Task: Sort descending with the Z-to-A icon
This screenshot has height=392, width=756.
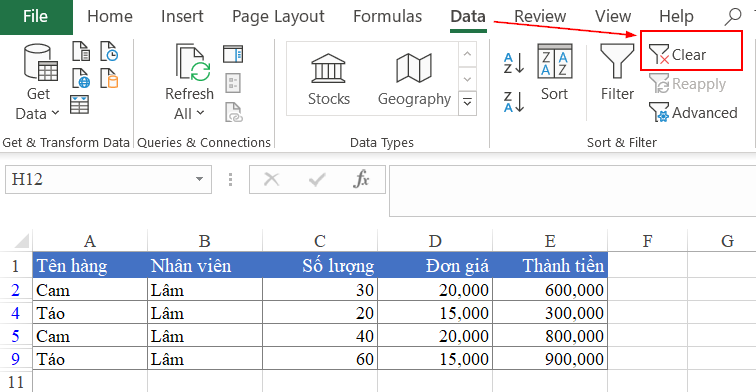Action: pyautogui.click(x=514, y=102)
